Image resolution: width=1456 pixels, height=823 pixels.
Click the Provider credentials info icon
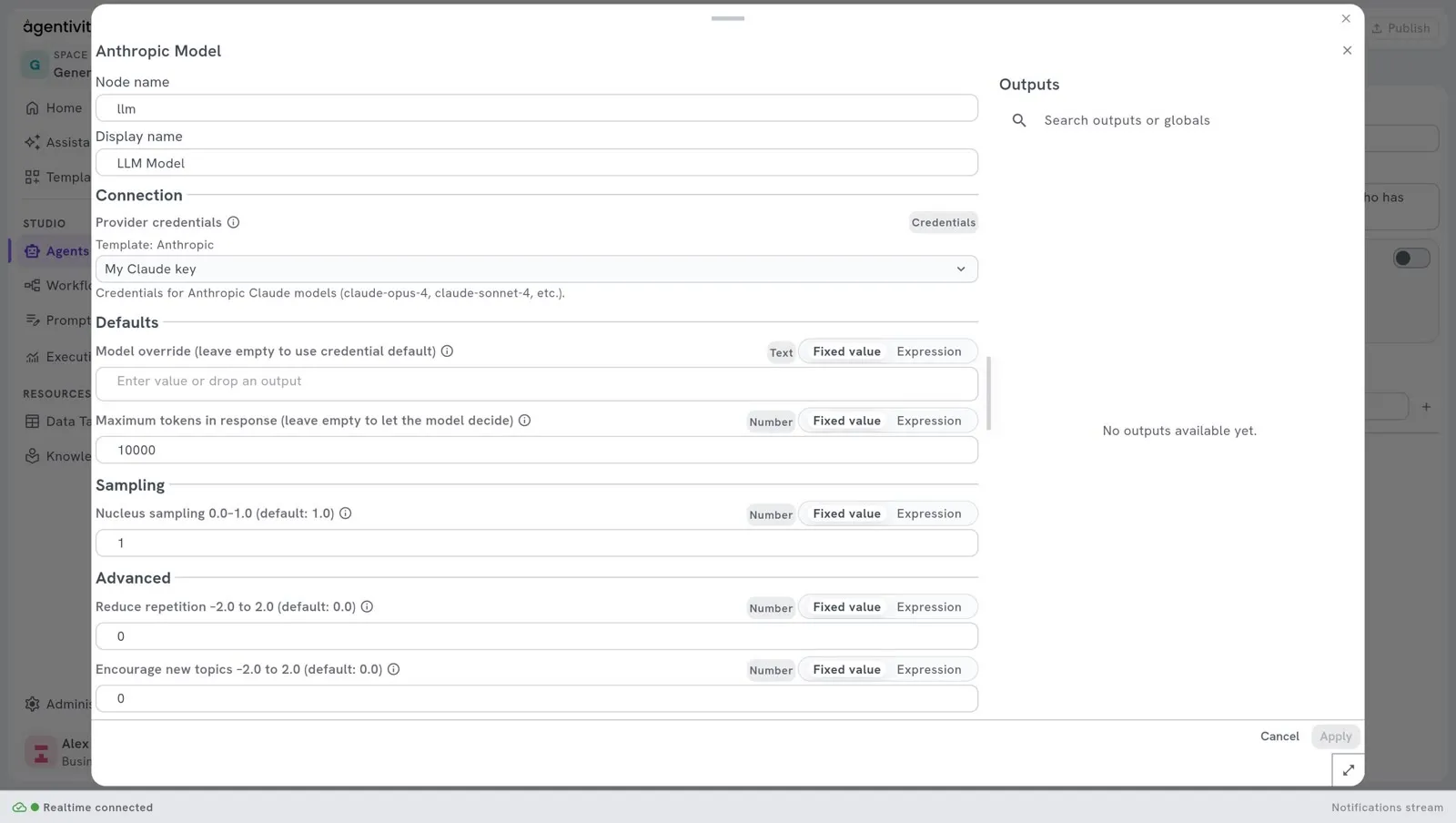coord(233,222)
